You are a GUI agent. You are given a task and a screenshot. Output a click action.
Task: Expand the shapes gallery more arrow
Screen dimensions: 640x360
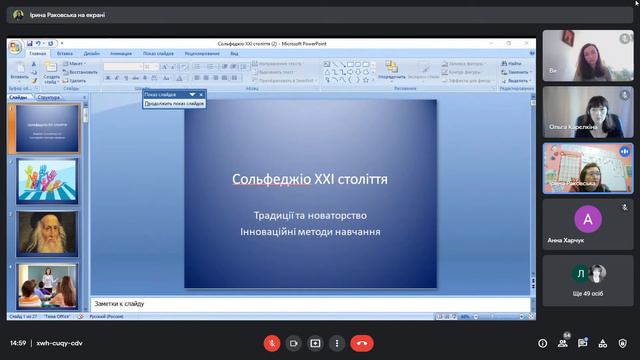click(x=373, y=80)
